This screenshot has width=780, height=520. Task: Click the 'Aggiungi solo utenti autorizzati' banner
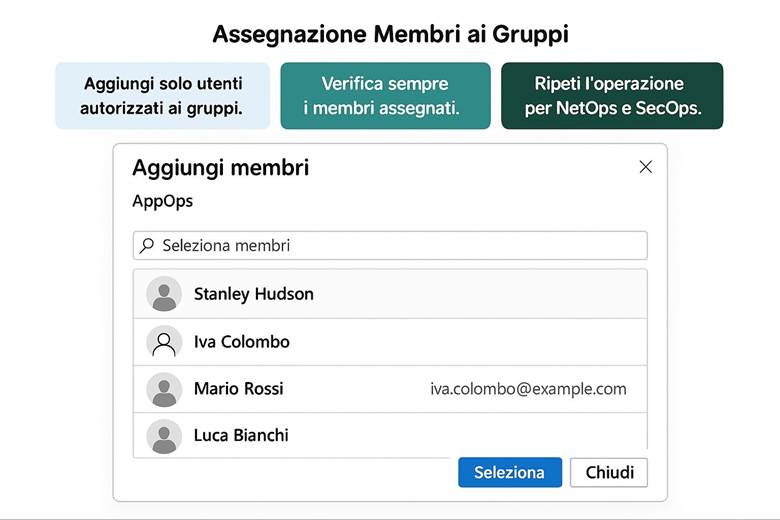[162, 96]
